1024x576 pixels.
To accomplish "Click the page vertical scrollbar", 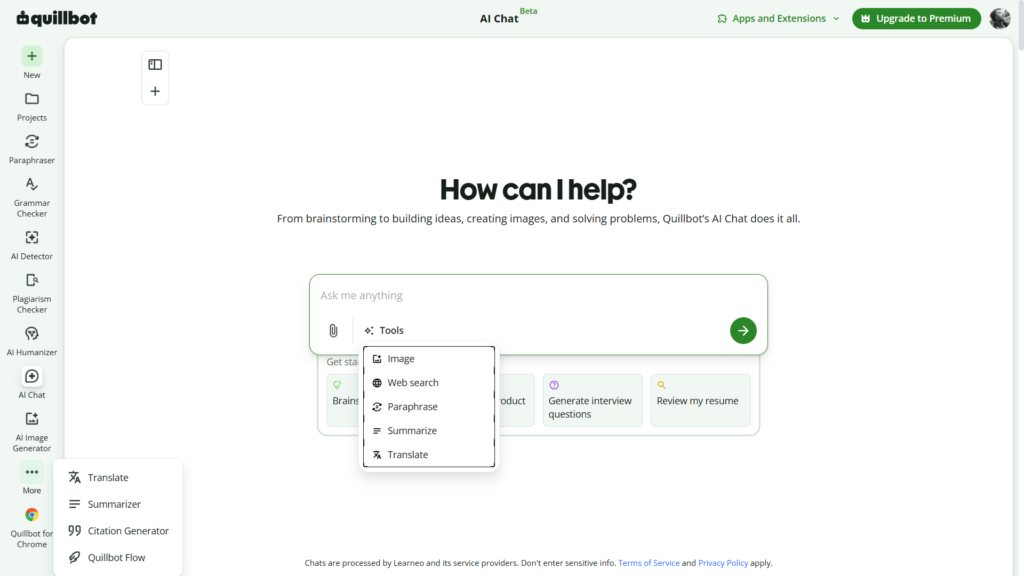I will point(1019,25).
